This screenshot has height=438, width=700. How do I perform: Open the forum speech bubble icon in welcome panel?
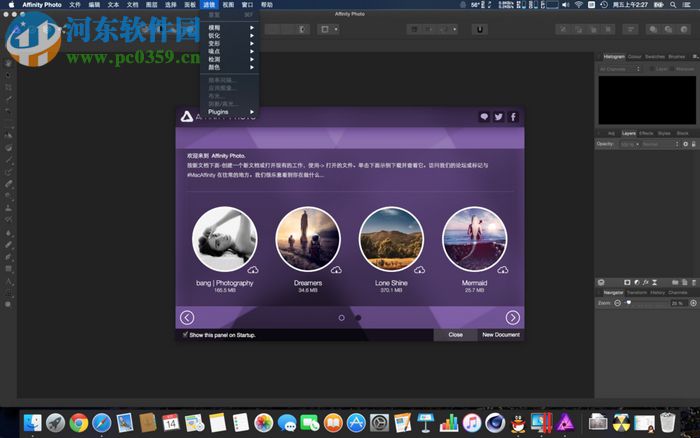coord(484,117)
